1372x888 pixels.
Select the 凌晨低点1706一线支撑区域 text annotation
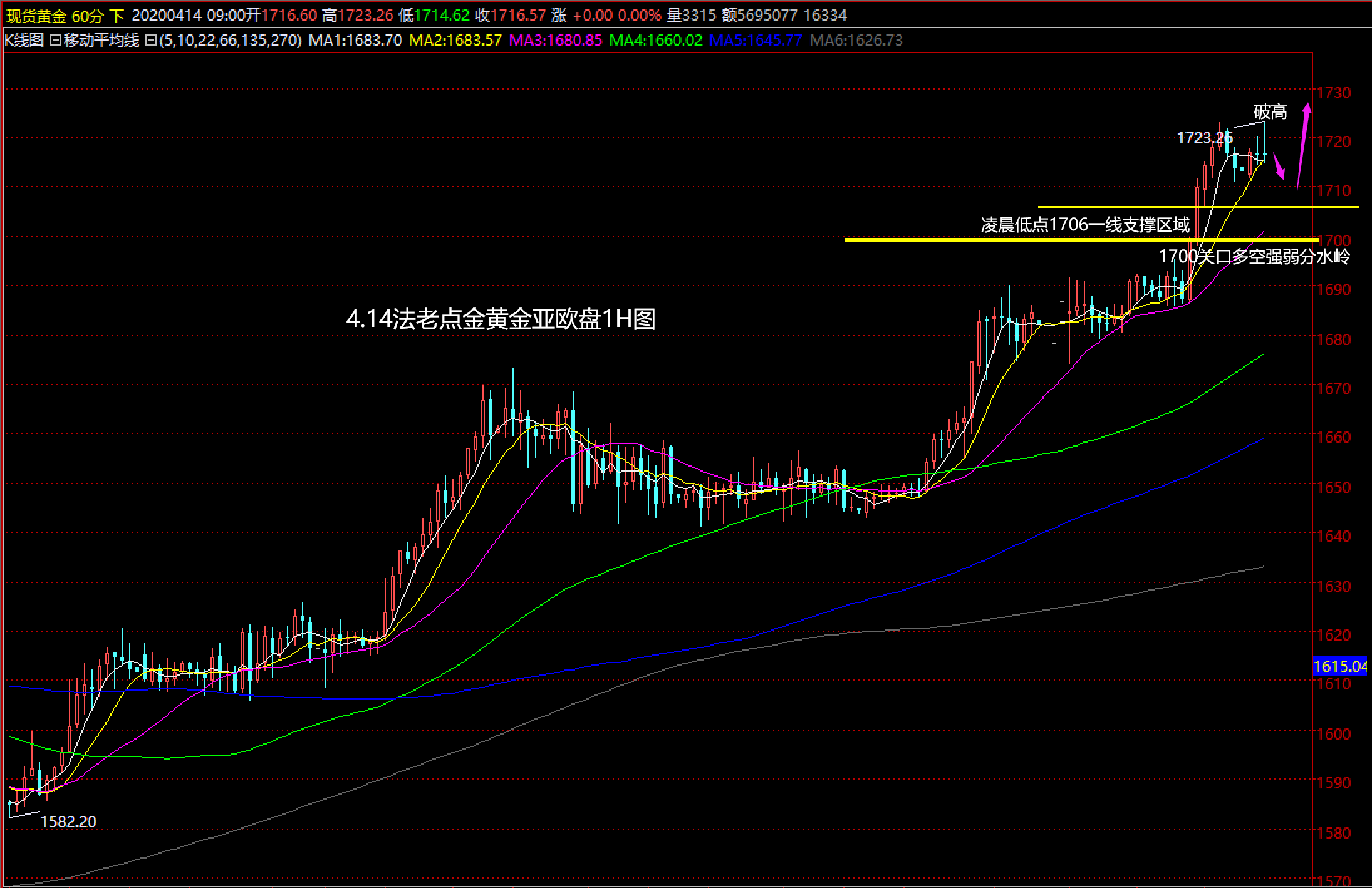point(1084,225)
